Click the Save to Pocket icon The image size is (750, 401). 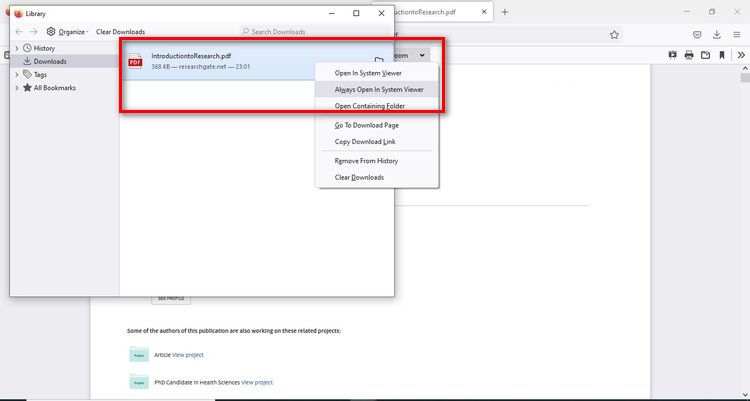[697, 34]
